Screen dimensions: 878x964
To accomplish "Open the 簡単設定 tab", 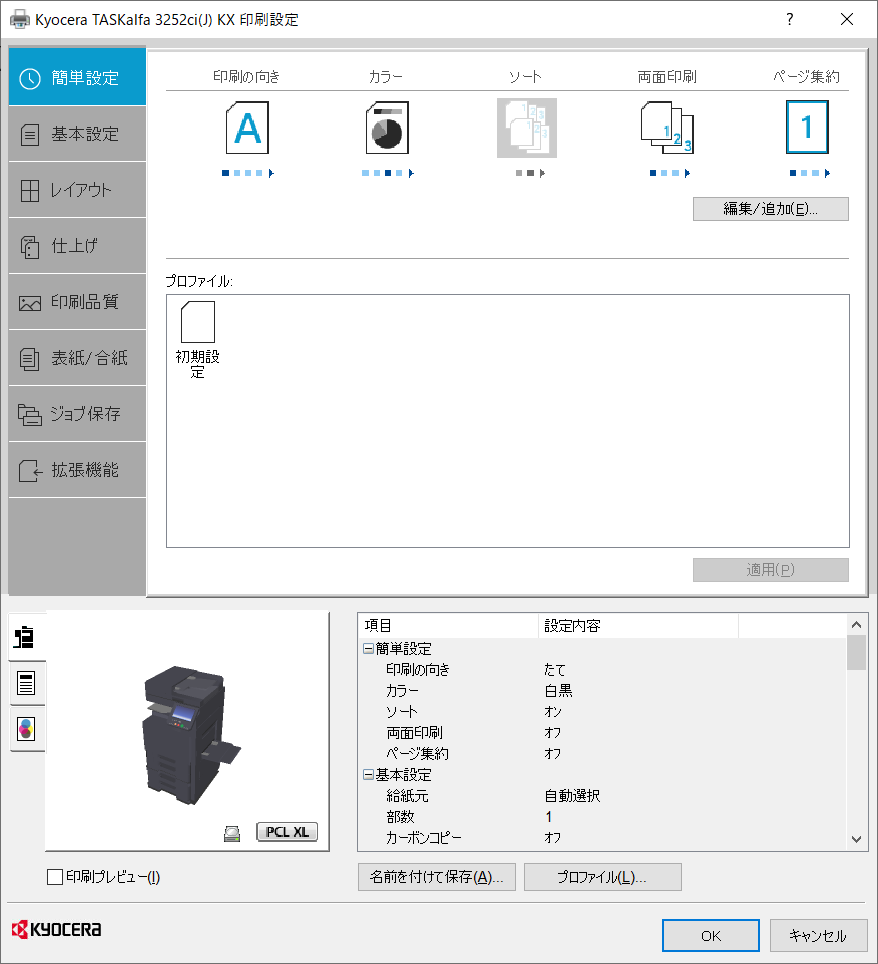I will (x=77, y=77).
